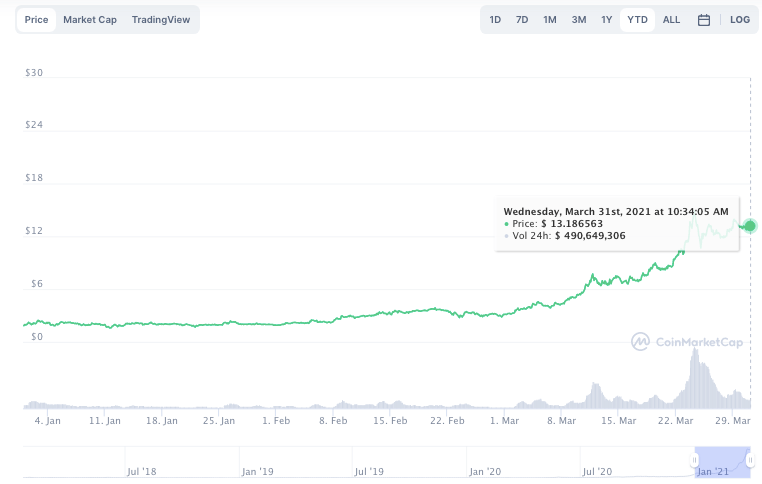Select the 3M time range
The height and width of the screenshot is (484, 762).
click(x=579, y=20)
